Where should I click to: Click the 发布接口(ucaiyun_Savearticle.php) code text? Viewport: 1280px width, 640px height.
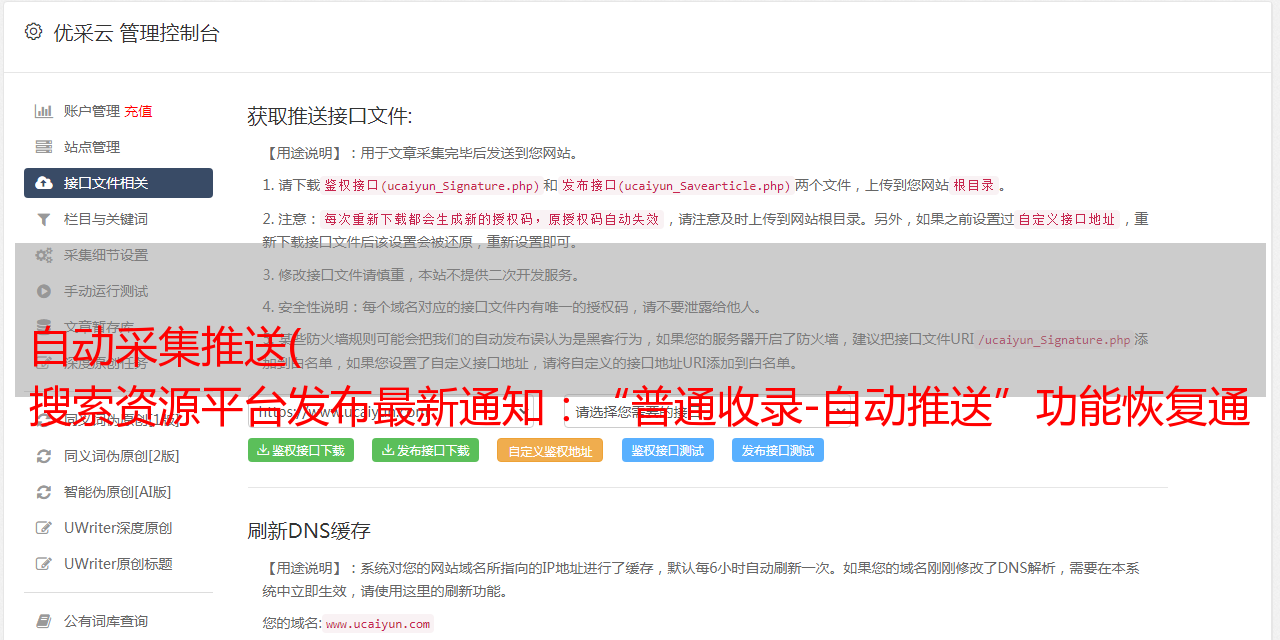pyautogui.click(x=677, y=186)
